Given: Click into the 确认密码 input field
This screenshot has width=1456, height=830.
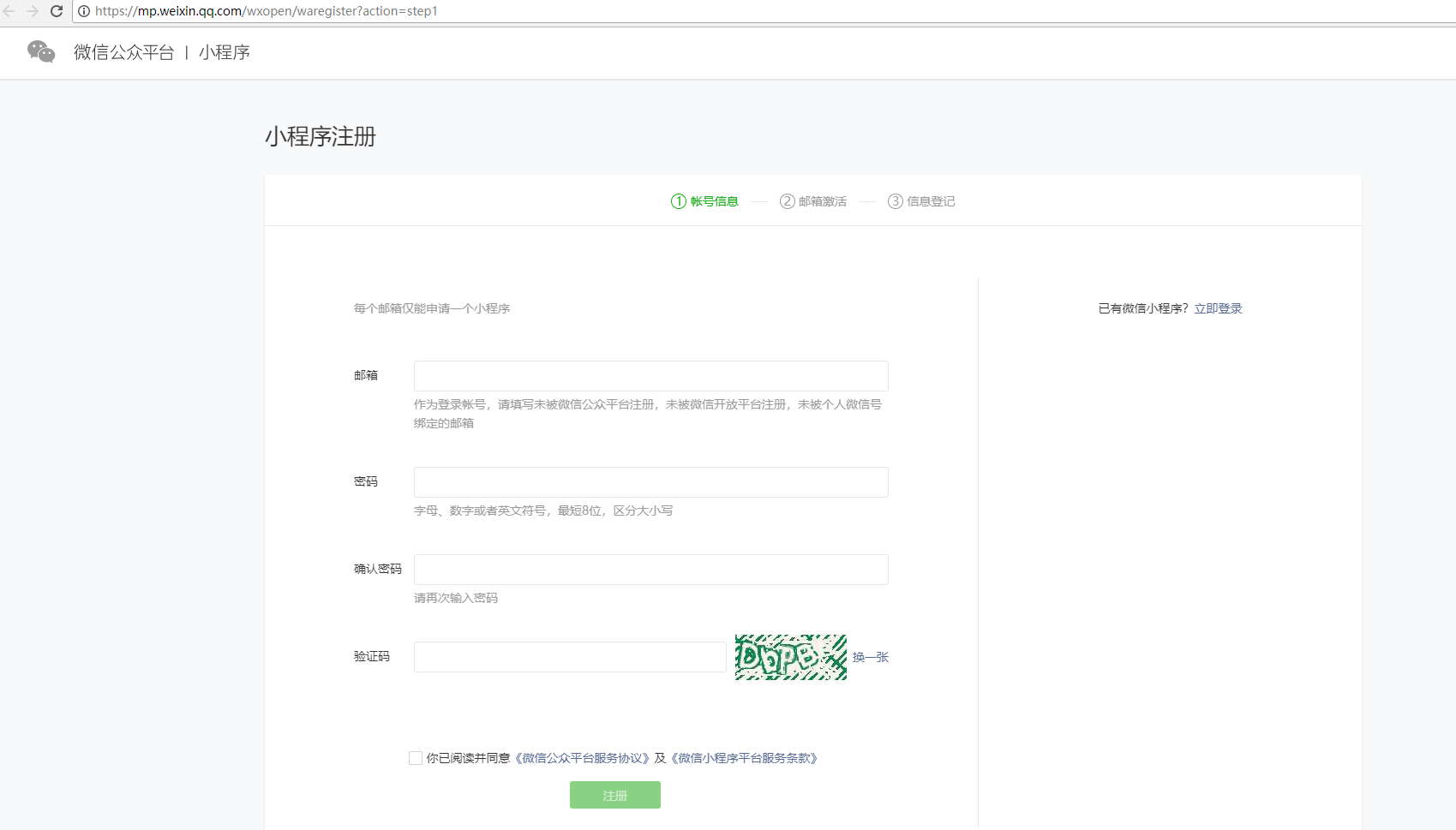Looking at the screenshot, I should pyautogui.click(x=651, y=570).
